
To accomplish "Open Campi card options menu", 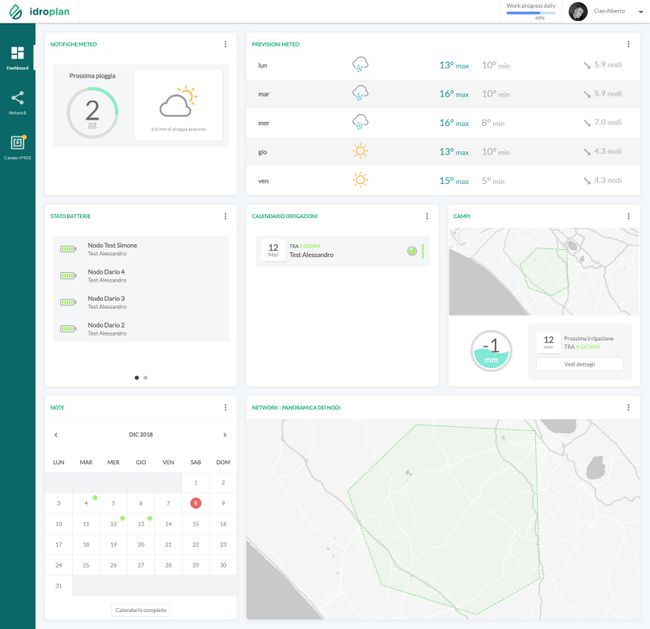I will pos(628,216).
